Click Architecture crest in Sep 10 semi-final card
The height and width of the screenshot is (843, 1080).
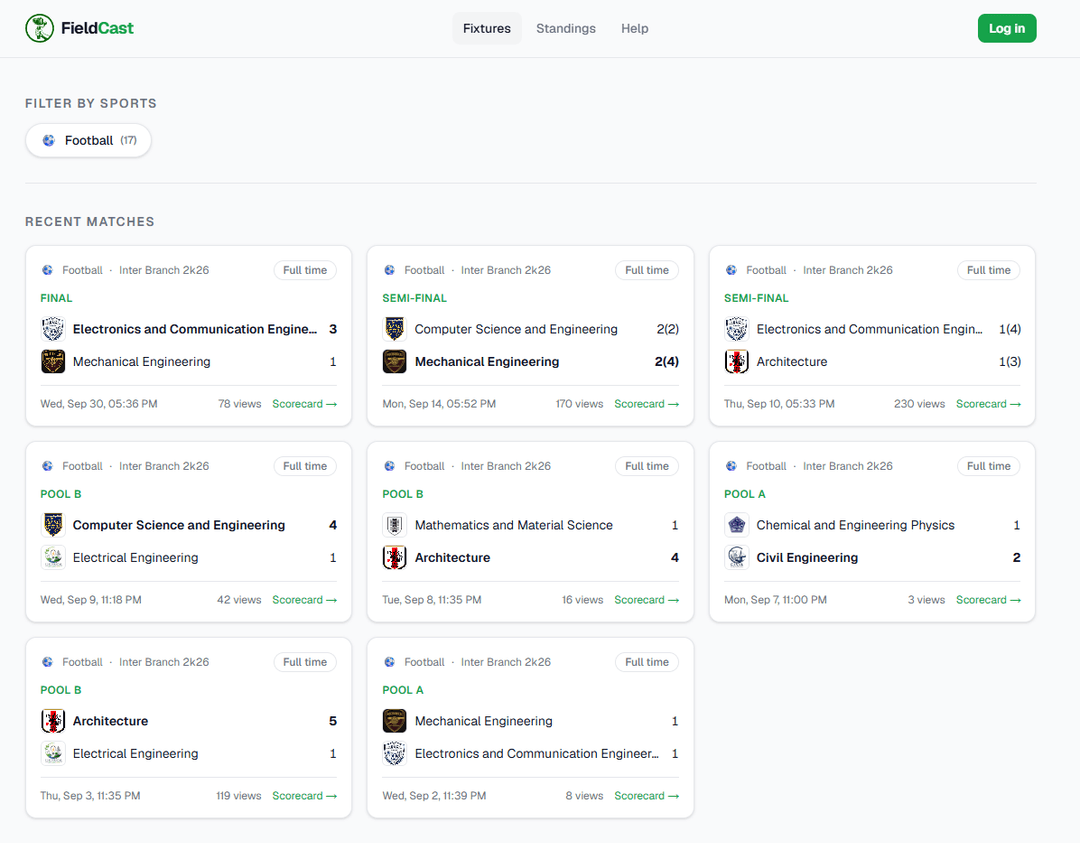pos(736,362)
